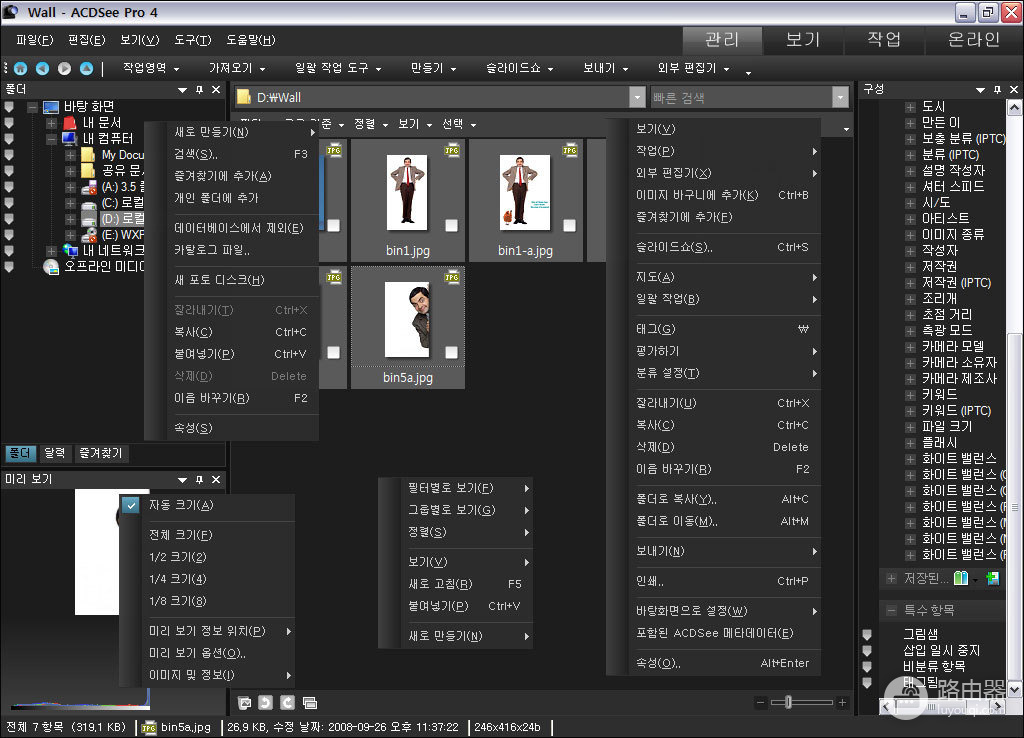Open the 작업영역 dropdown
The image size is (1024, 738).
coord(151,68)
